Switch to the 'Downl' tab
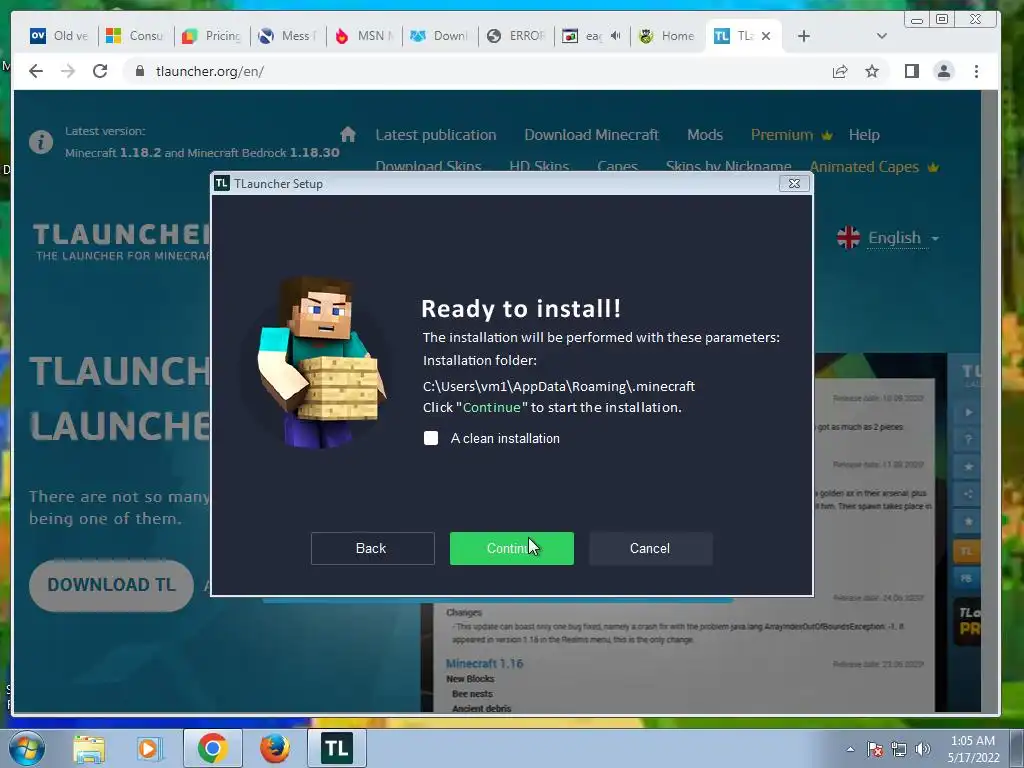 (x=438, y=36)
